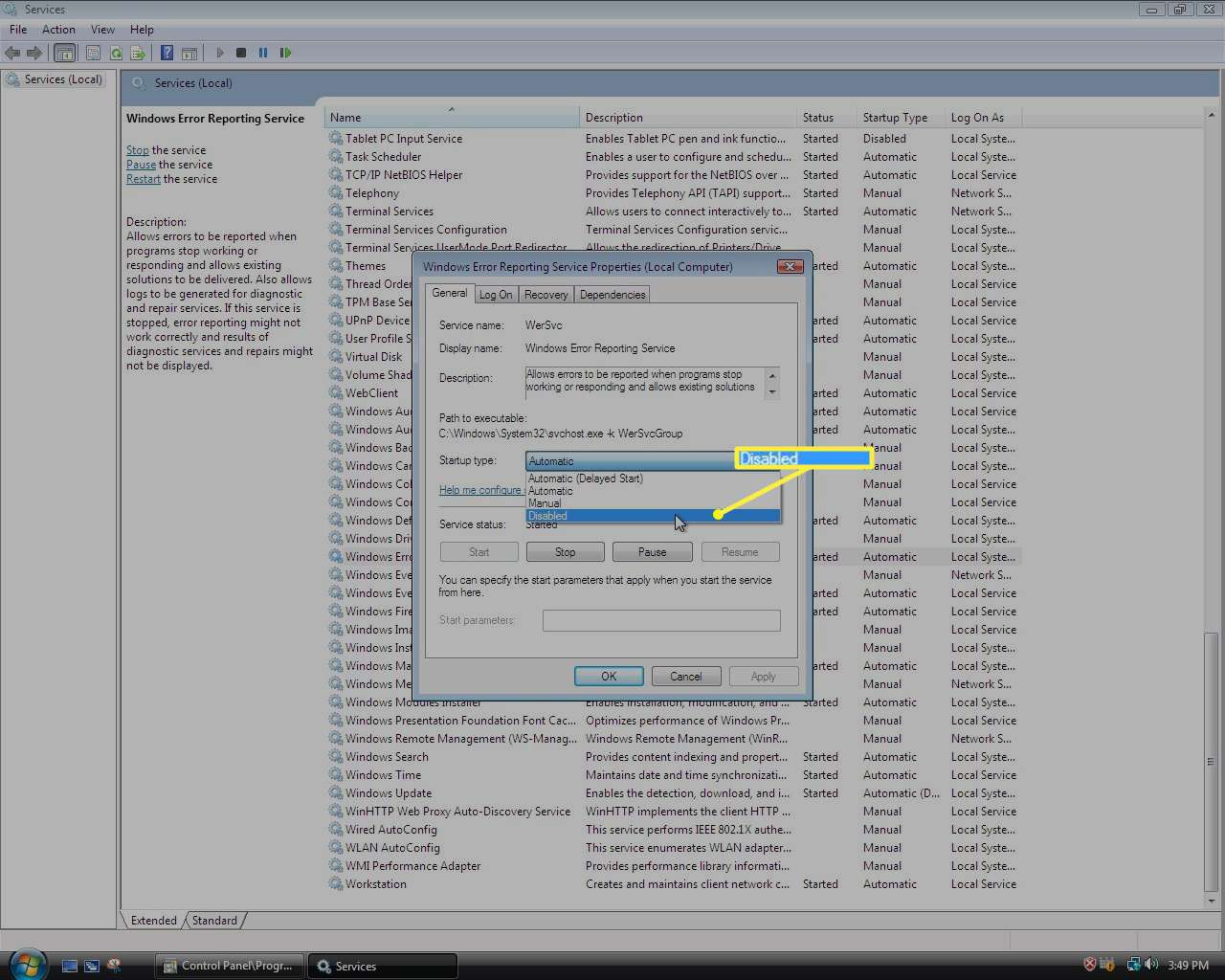Click the Help me configure link
The height and width of the screenshot is (980, 1225).
(480, 490)
